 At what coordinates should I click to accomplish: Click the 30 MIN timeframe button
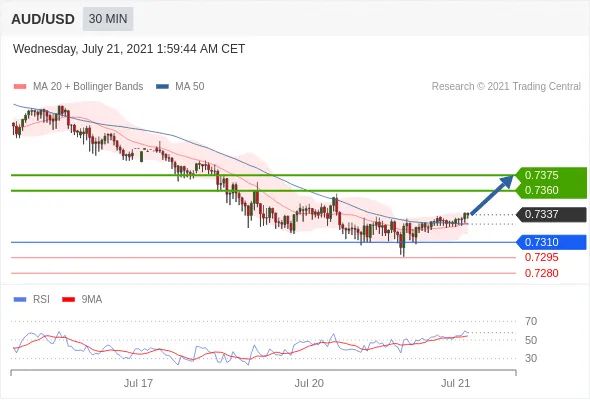tap(108, 19)
